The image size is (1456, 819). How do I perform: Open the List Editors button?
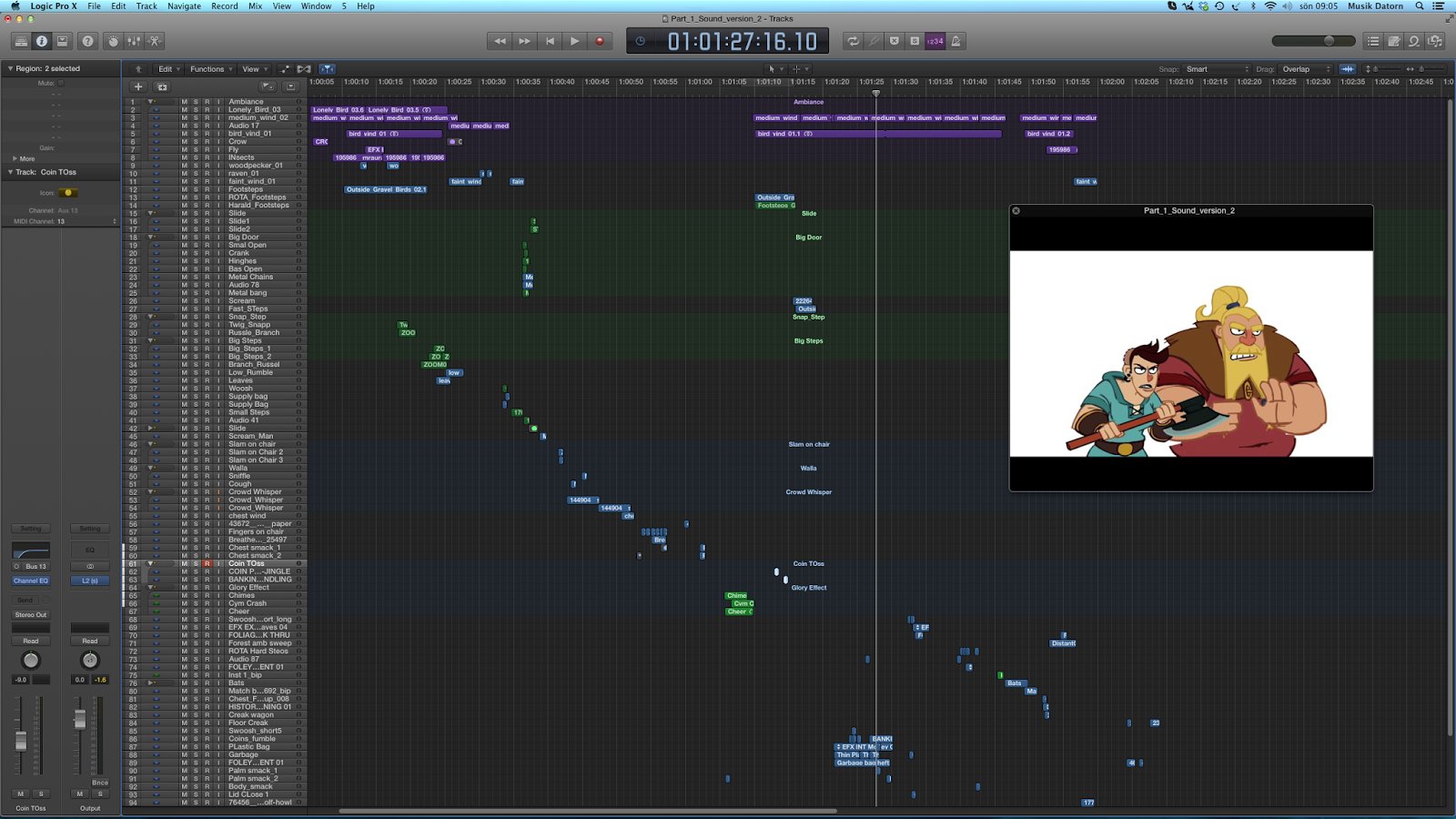1373,41
